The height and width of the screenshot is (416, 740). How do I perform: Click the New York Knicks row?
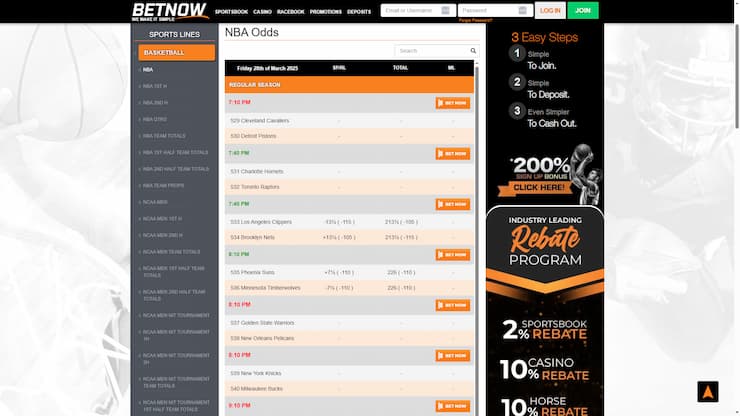pyautogui.click(x=349, y=374)
